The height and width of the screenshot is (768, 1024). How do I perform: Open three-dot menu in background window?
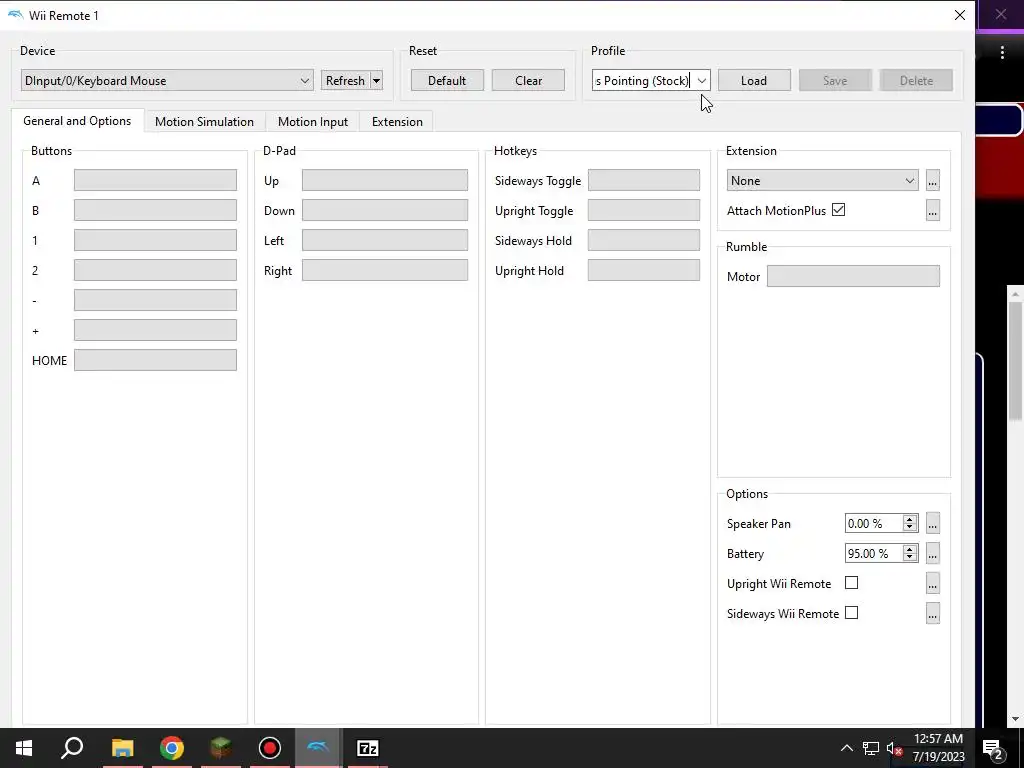coord(1002,53)
